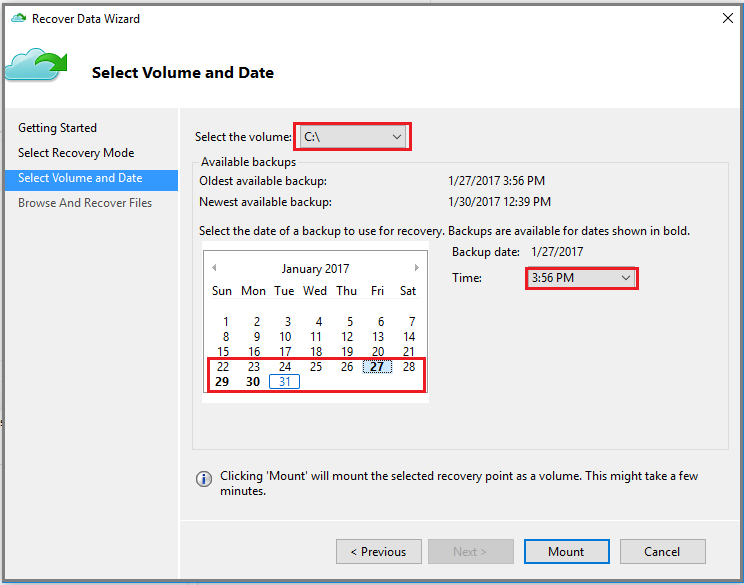
Task: Select January 29 backup date
Action: coord(222,381)
